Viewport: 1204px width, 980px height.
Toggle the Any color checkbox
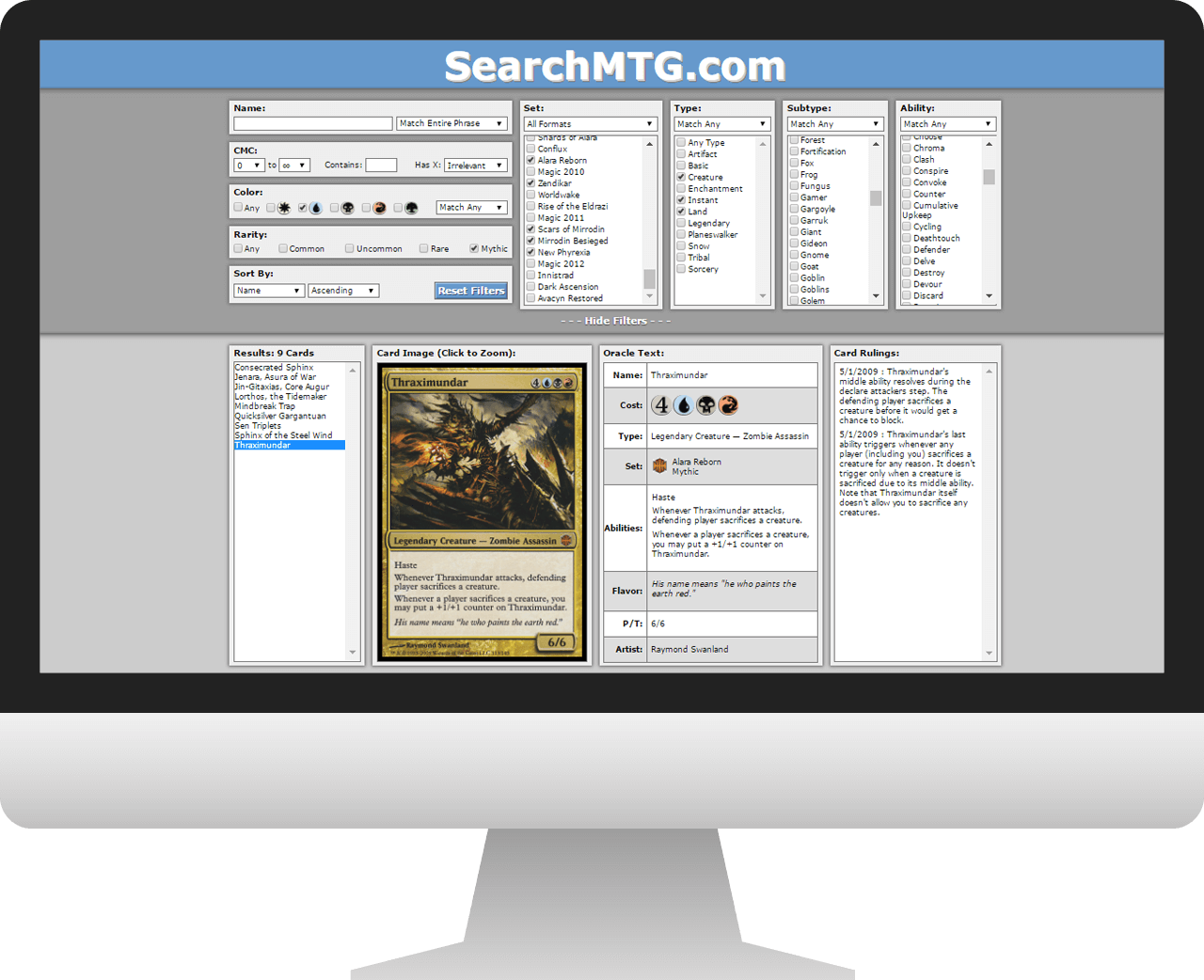coord(238,207)
